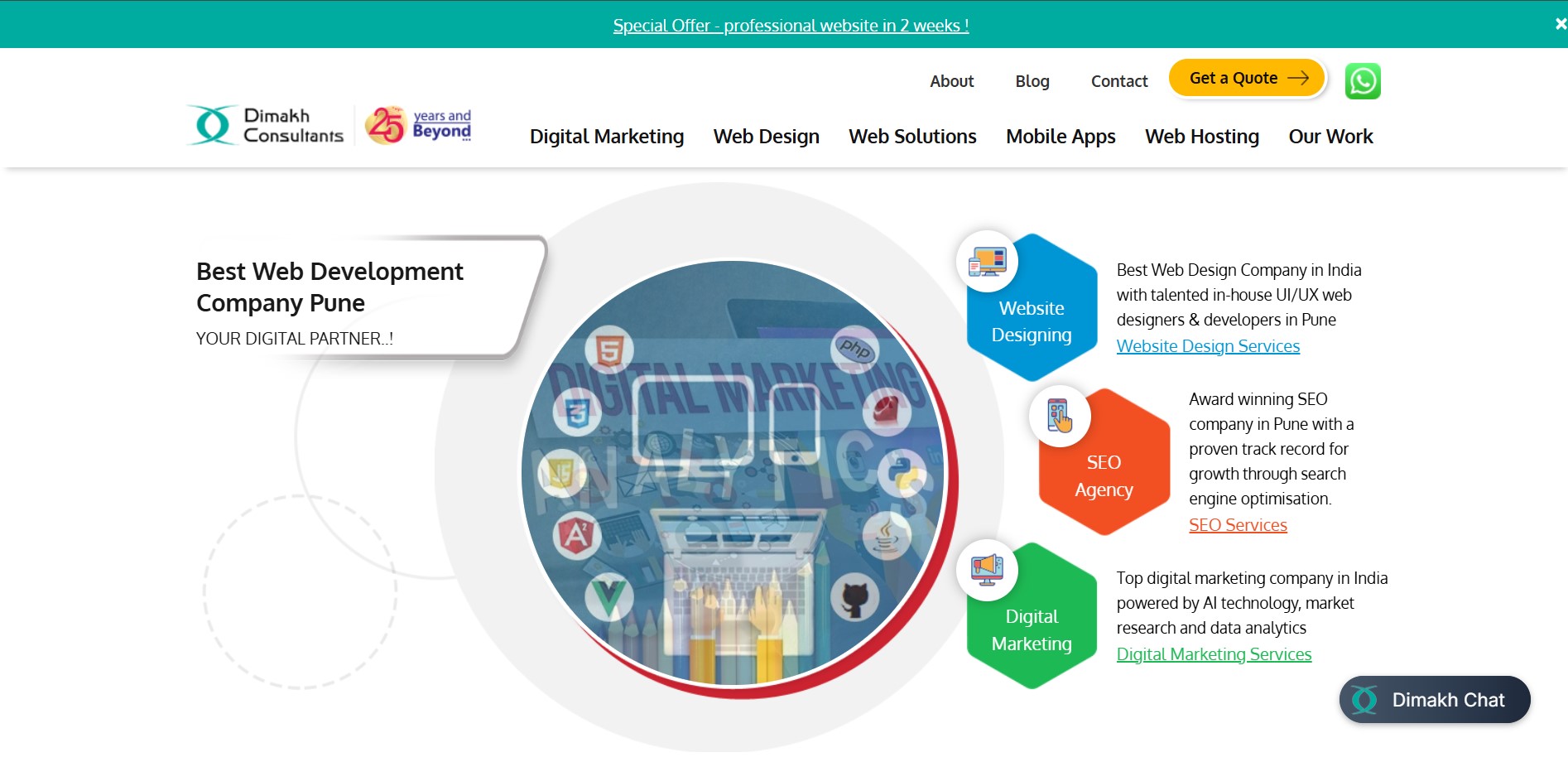
Task: Click the GitHub cat icon
Action: pyautogui.click(x=855, y=597)
